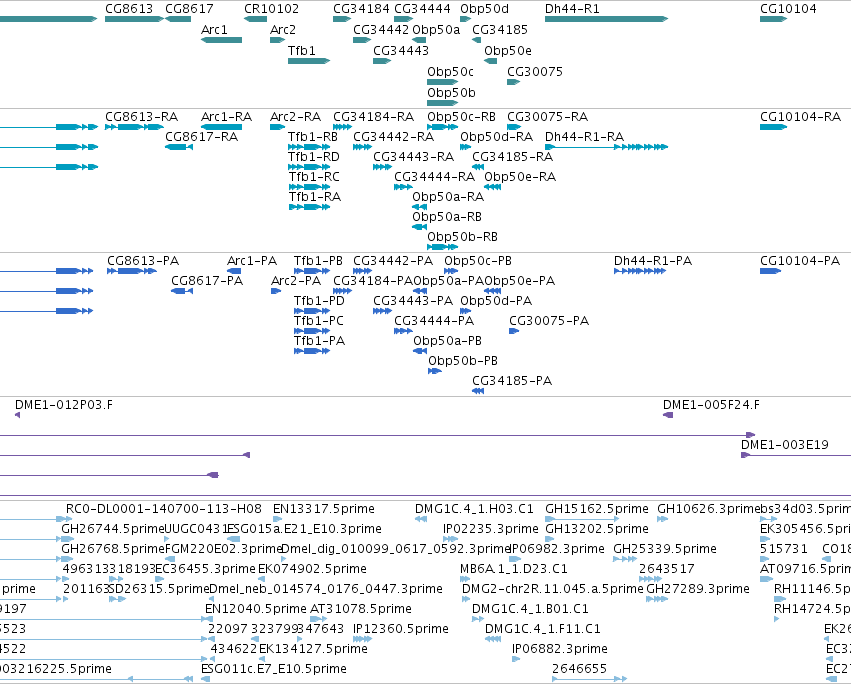Image resolution: width=851 pixels, height=684 pixels.
Task: Select EST DMG1C.4_1.H03.C1
Action: coord(421,520)
